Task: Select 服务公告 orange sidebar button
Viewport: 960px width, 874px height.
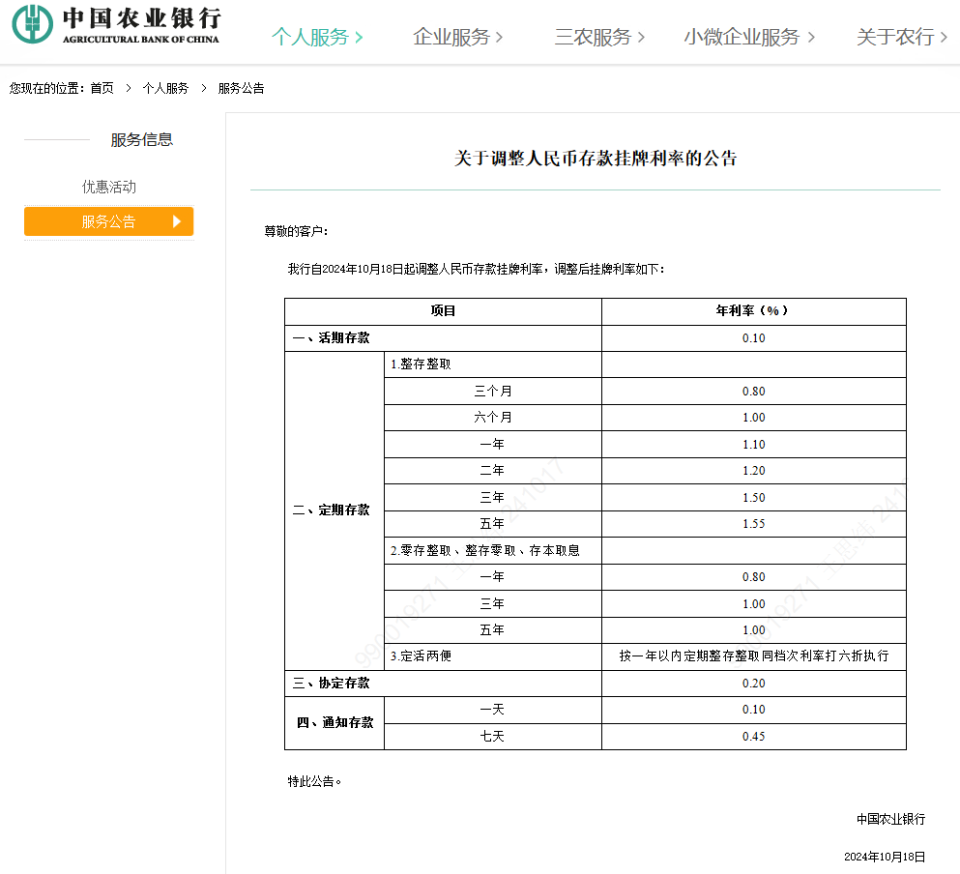Action: pyautogui.click(x=108, y=222)
